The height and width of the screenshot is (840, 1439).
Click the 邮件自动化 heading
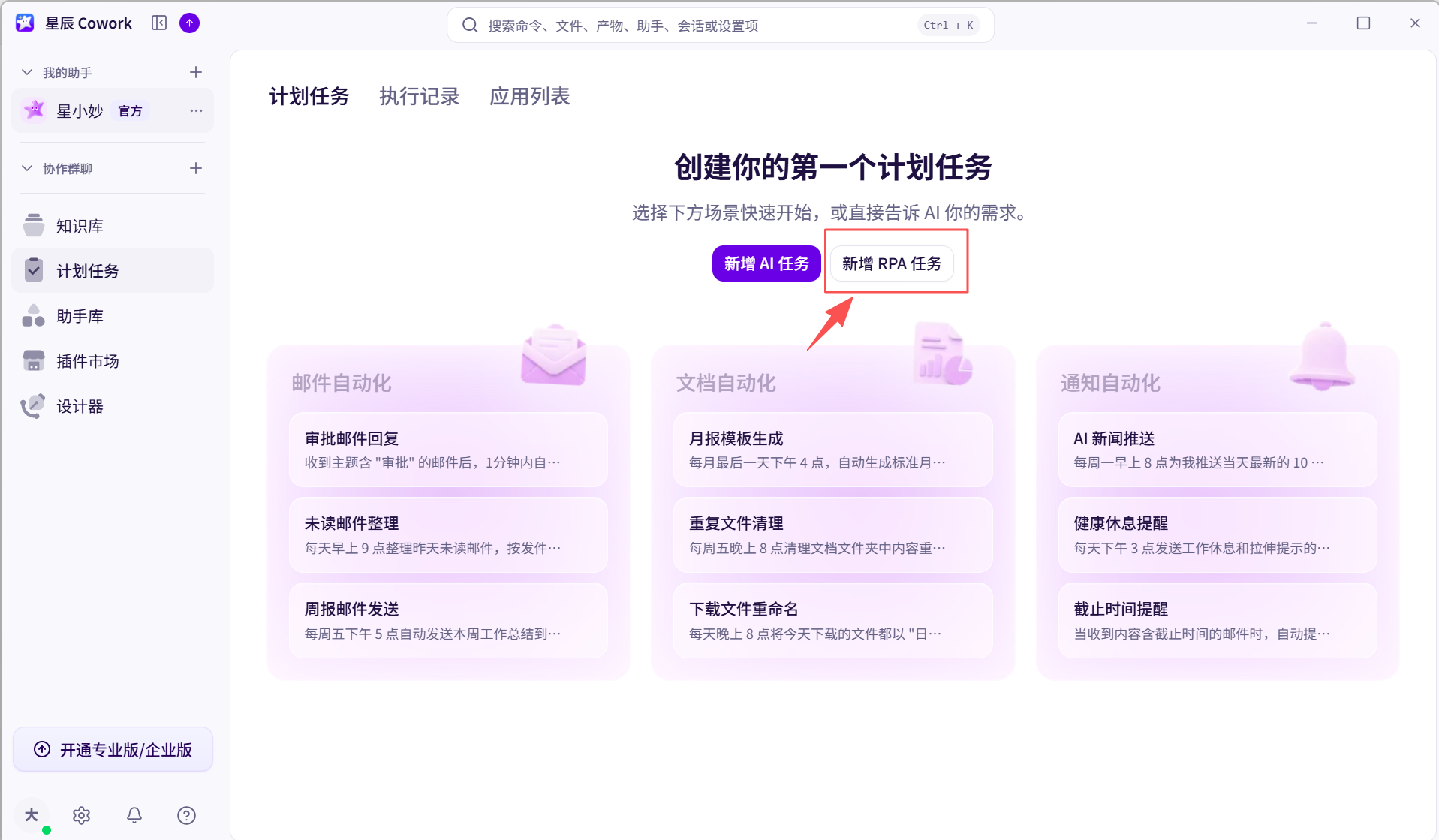point(342,383)
